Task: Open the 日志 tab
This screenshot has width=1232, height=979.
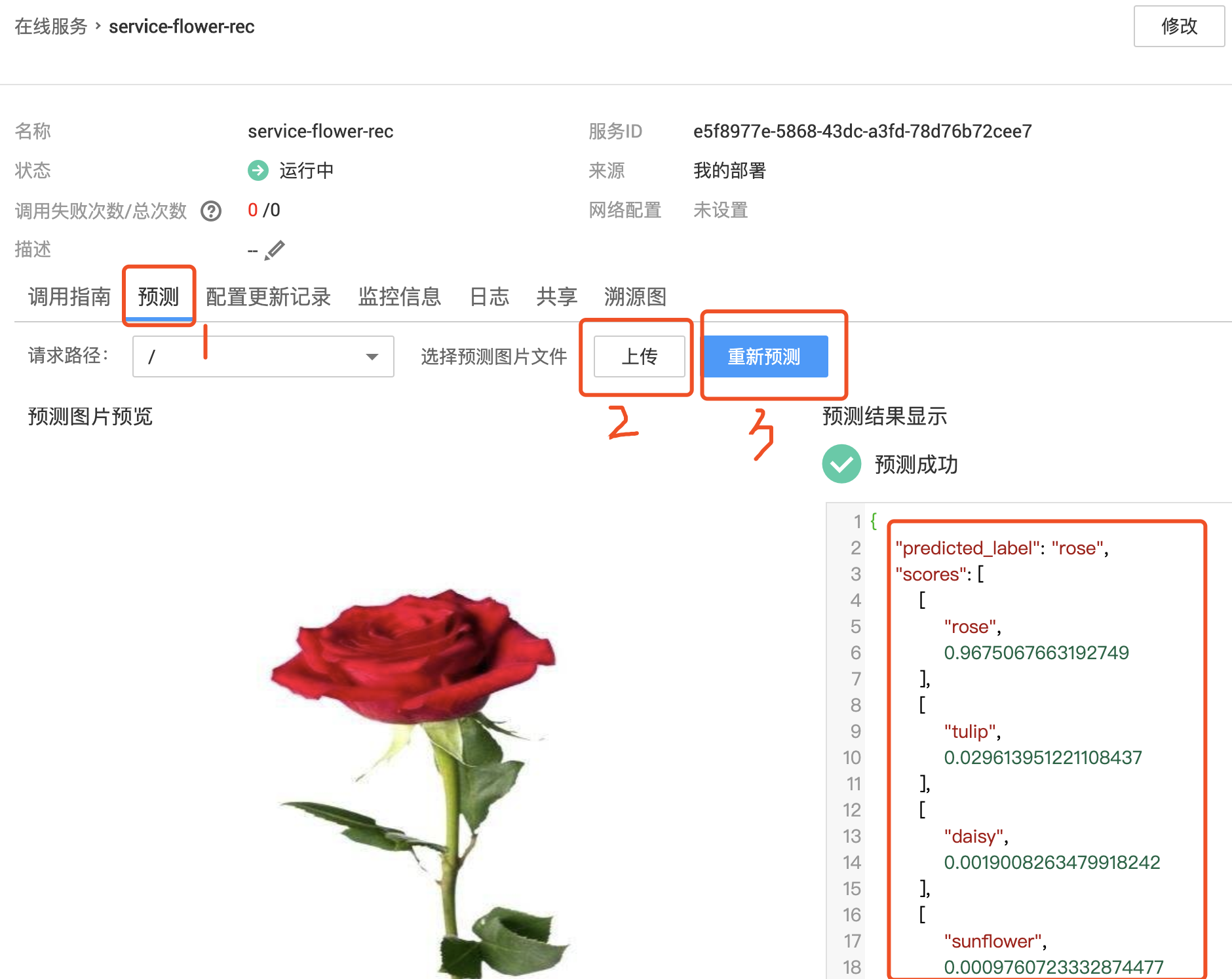Action: pyautogui.click(x=490, y=297)
